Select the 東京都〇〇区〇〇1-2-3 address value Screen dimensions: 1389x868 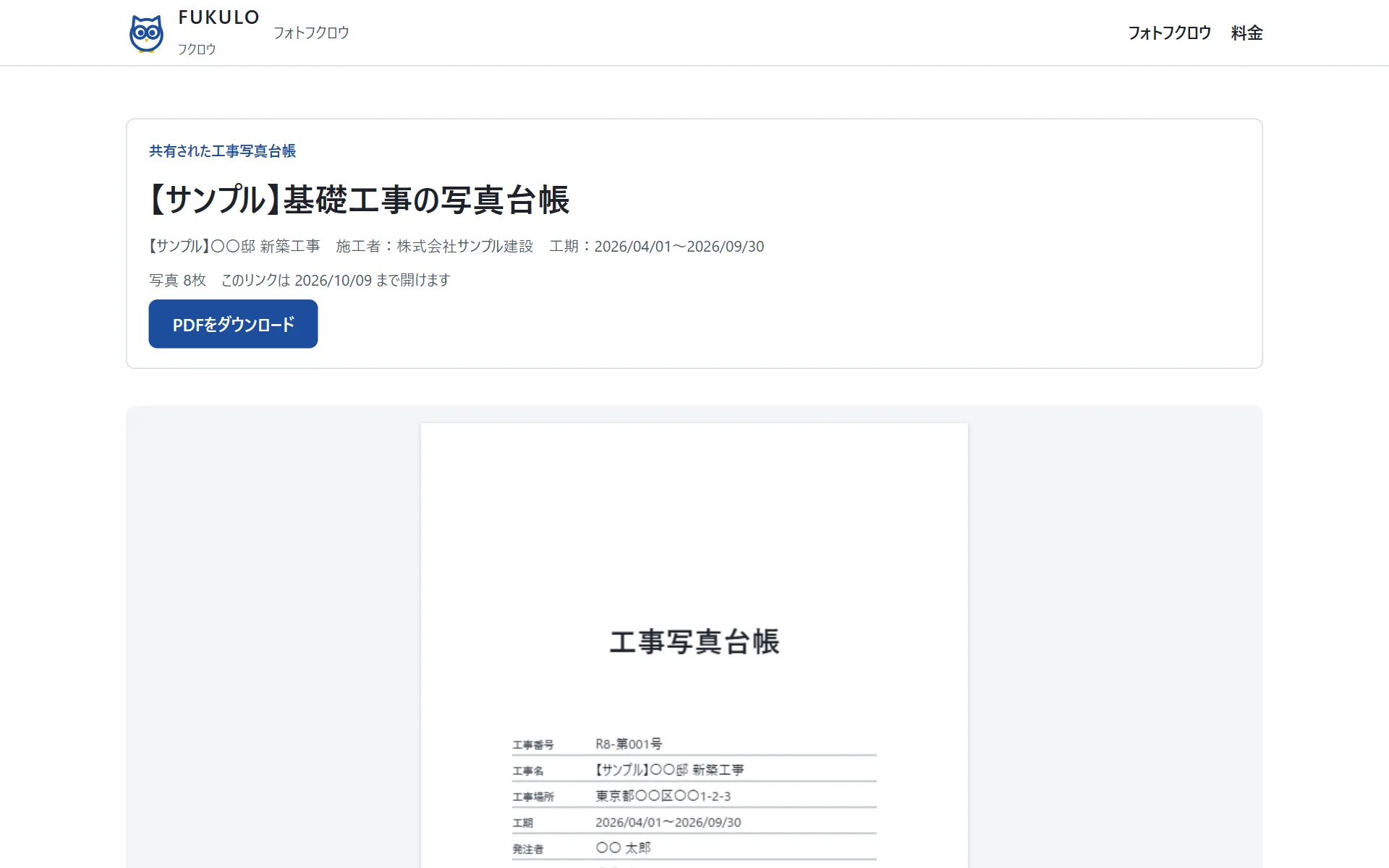(x=663, y=796)
